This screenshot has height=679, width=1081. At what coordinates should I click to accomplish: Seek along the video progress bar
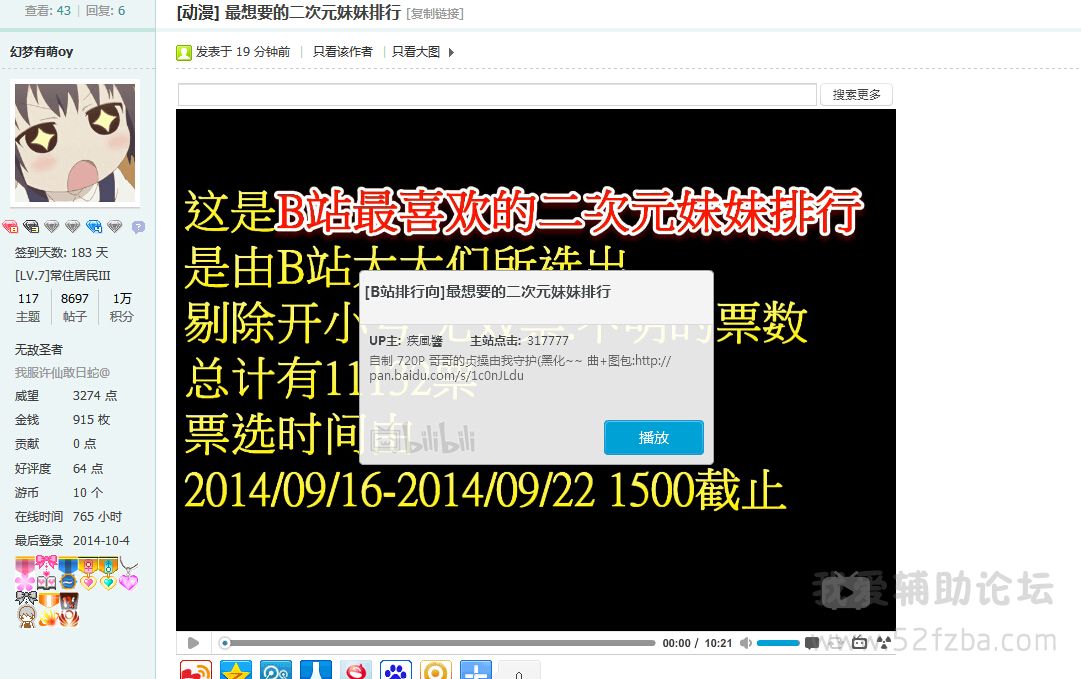(439, 643)
